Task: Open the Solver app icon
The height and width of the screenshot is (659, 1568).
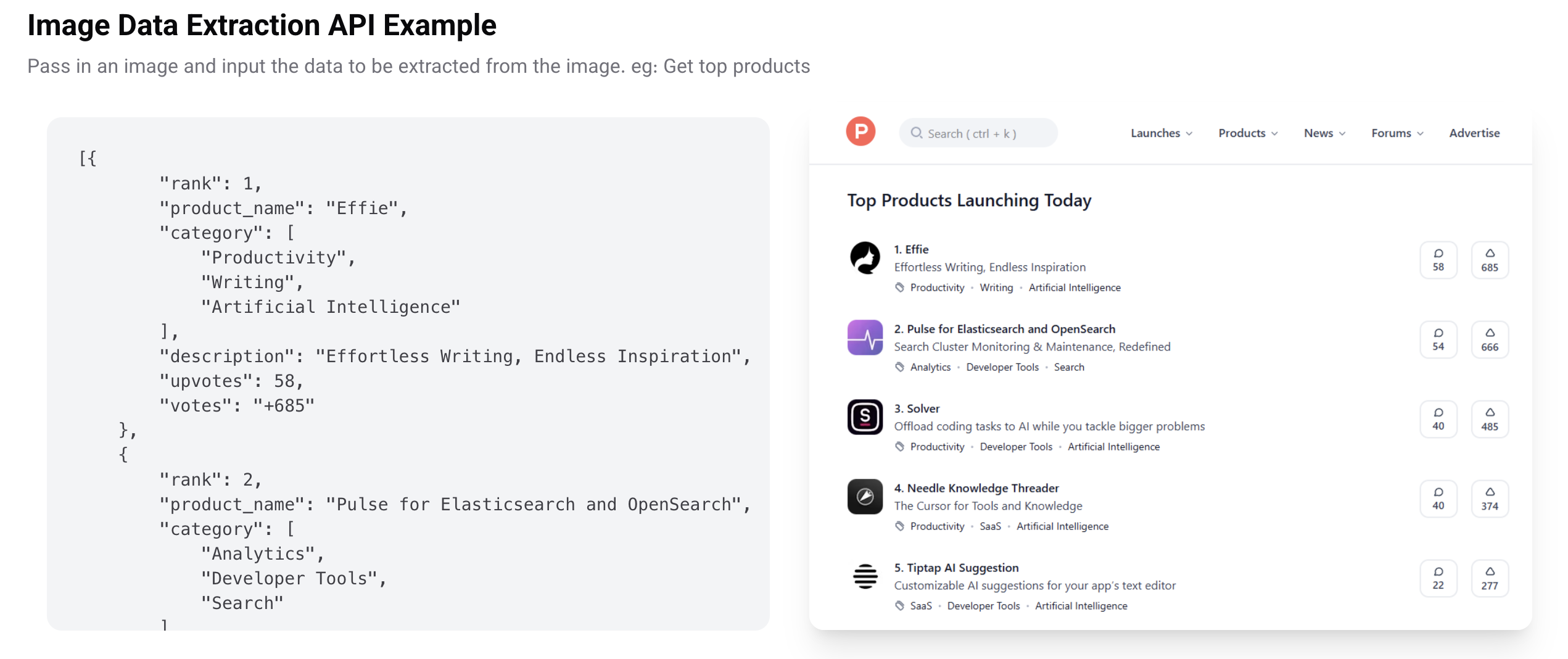Action: click(865, 417)
